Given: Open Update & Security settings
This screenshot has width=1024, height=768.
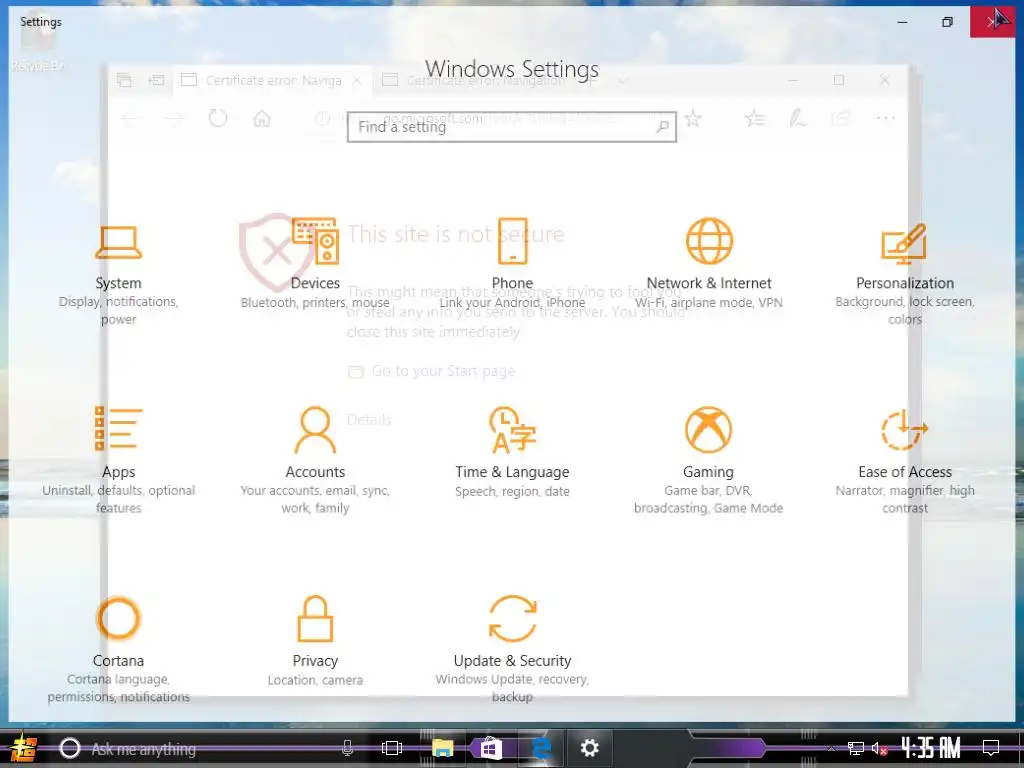Looking at the screenshot, I should click(x=513, y=650).
